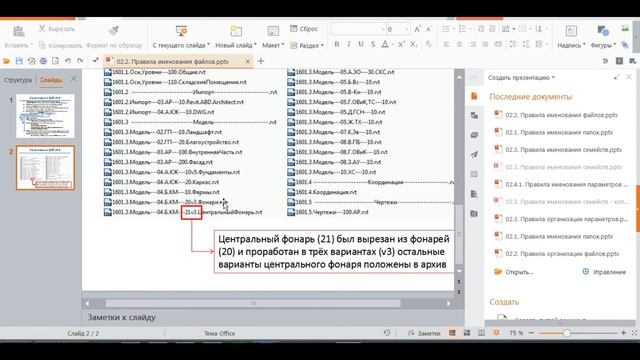Click the insert picture icon
This screenshot has width=640, height=360.
625,29
